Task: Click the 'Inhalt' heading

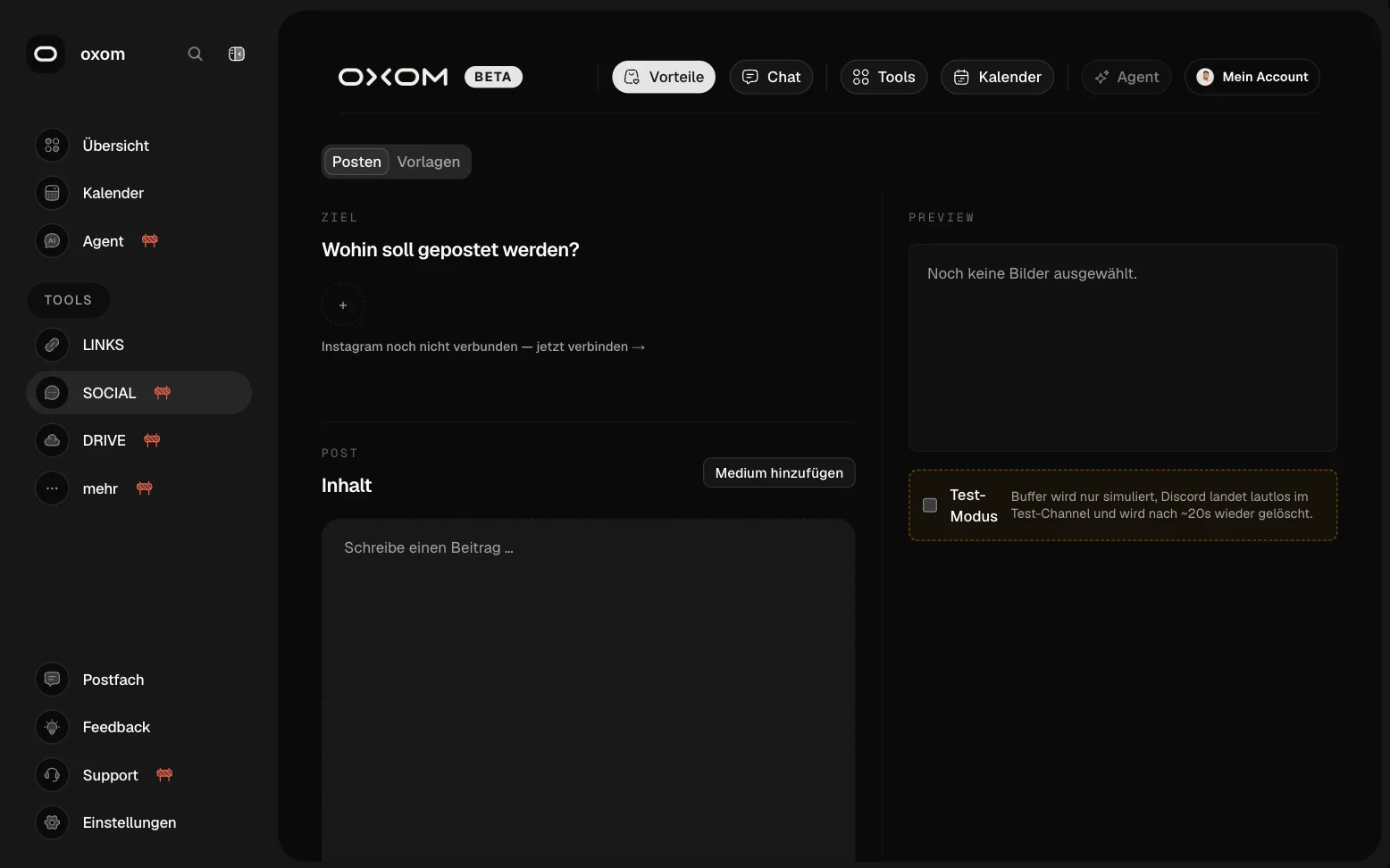Action: coord(347,486)
